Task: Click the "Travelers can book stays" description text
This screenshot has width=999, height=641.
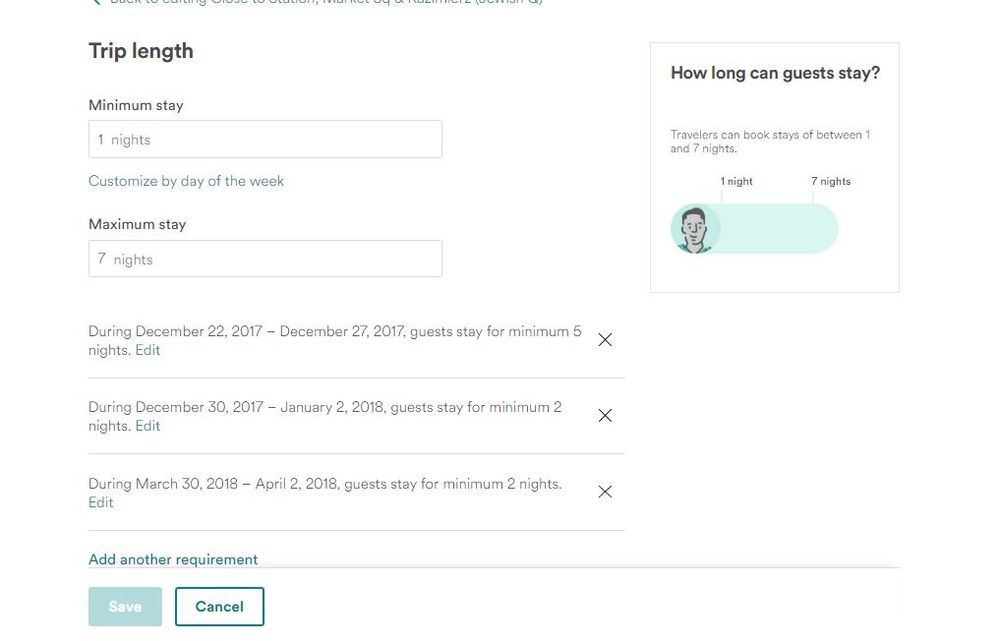Action: [770, 142]
